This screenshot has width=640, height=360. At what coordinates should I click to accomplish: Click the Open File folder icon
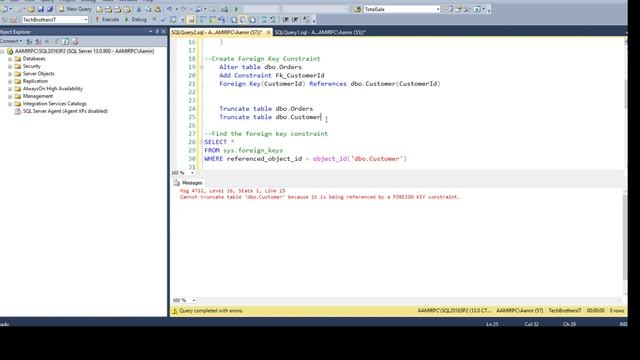(x=31, y=9)
